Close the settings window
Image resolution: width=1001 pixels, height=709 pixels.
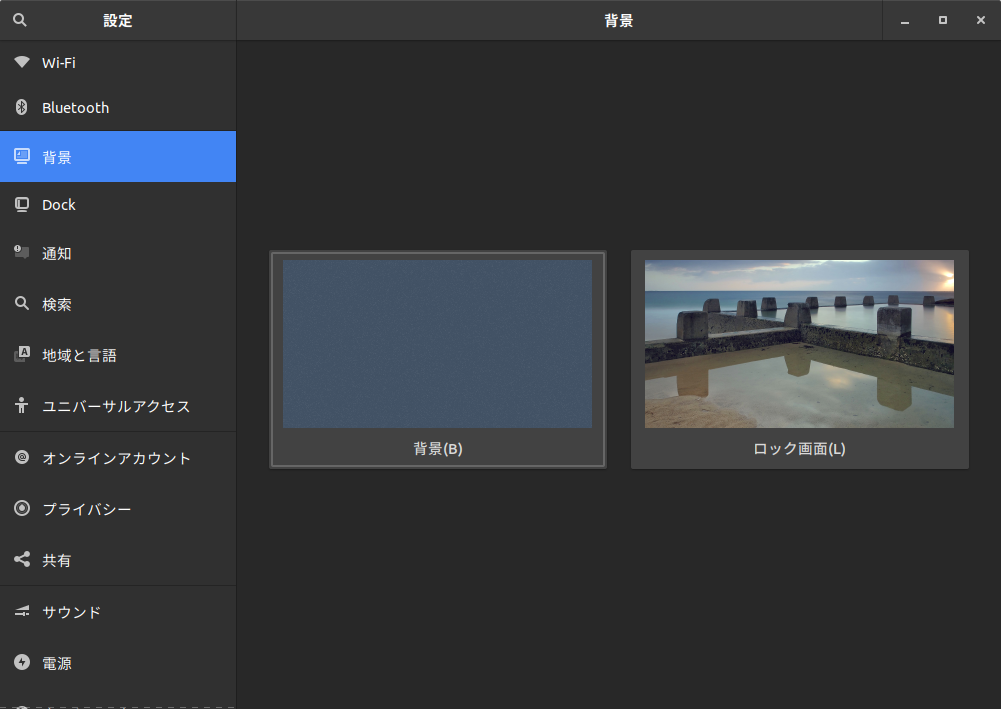click(981, 20)
